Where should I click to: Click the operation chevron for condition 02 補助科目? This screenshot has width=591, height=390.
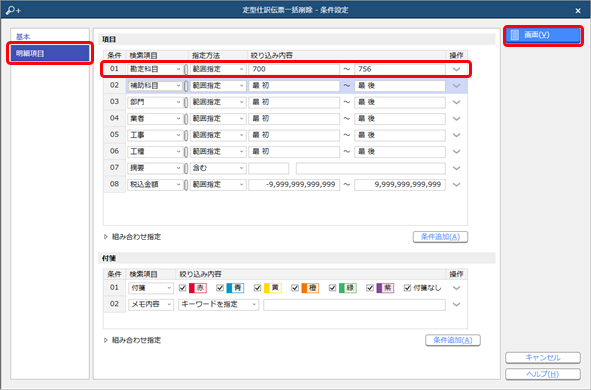[x=456, y=86]
